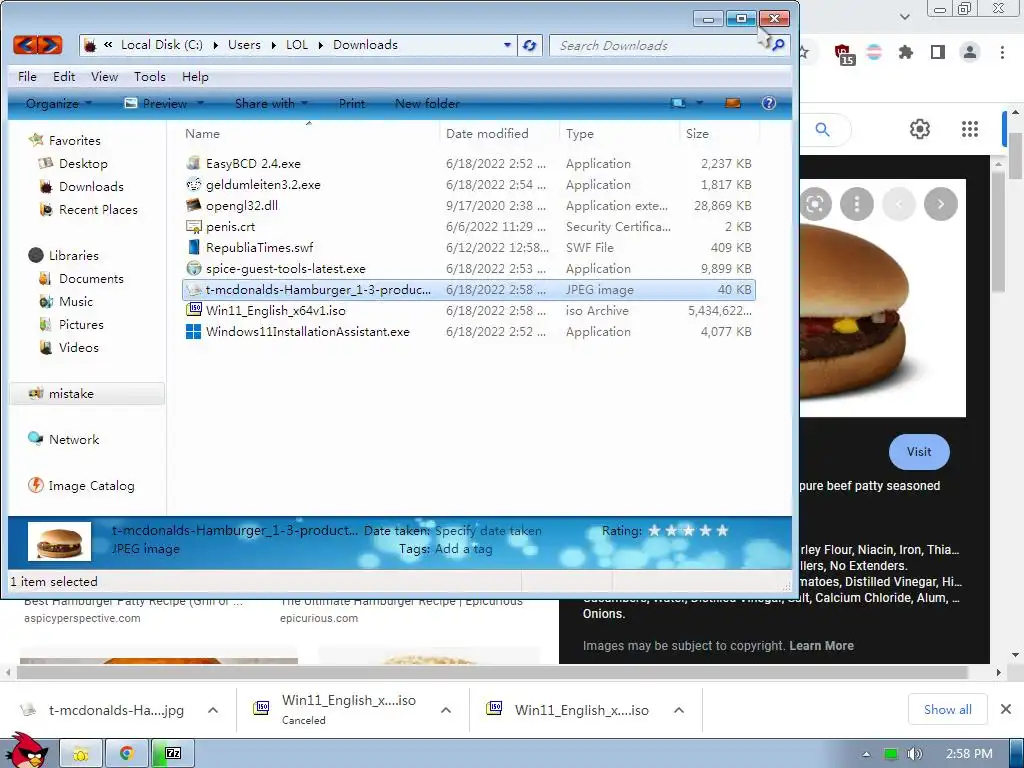
Task: Open Explorer help question mark icon
Action: (x=769, y=103)
